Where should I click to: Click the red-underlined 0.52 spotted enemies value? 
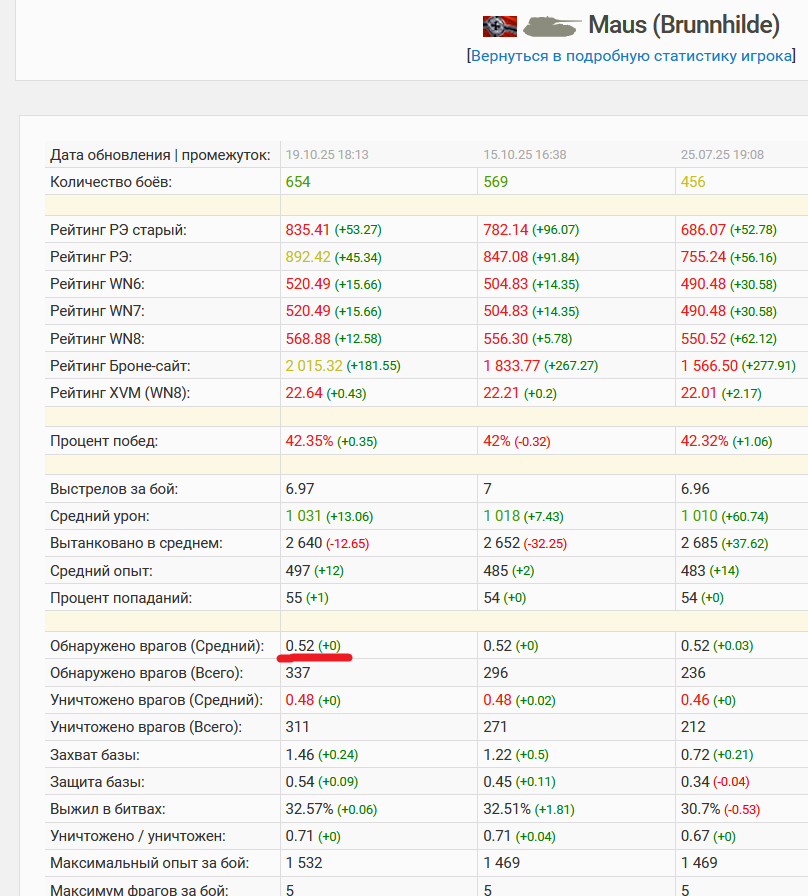pos(301,646)
